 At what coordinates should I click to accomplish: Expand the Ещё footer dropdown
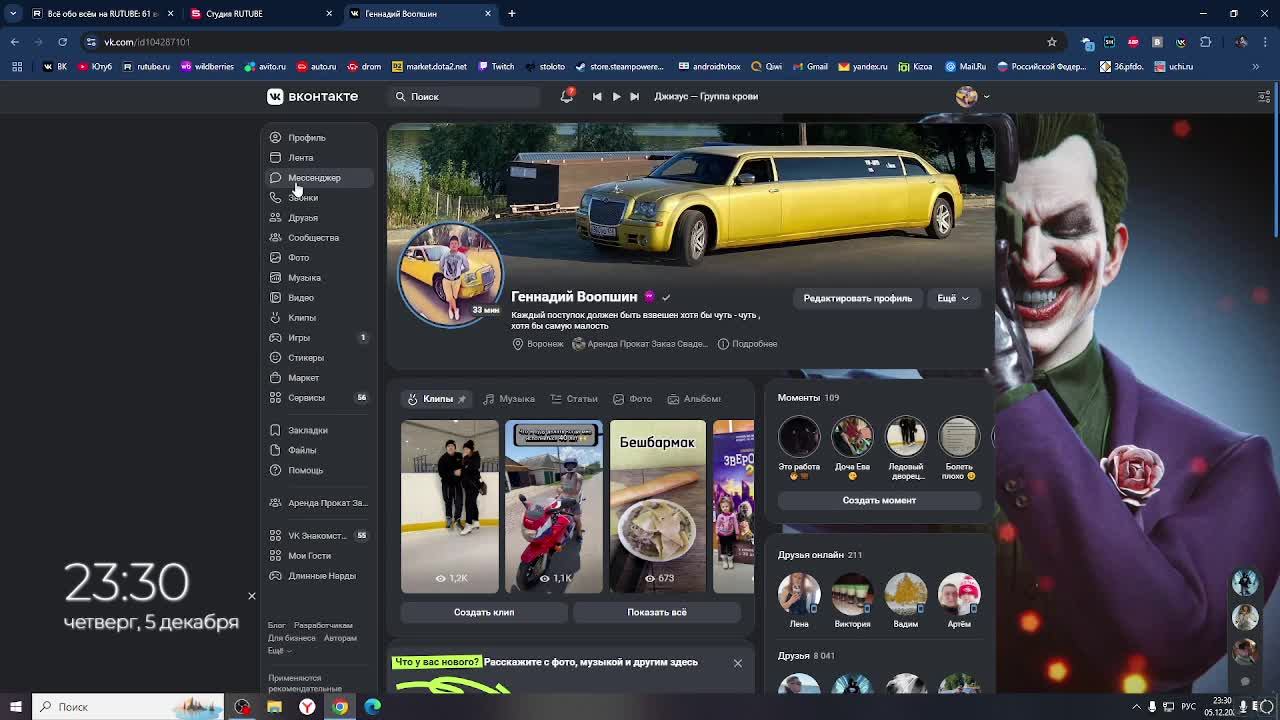tap(279, 651)
